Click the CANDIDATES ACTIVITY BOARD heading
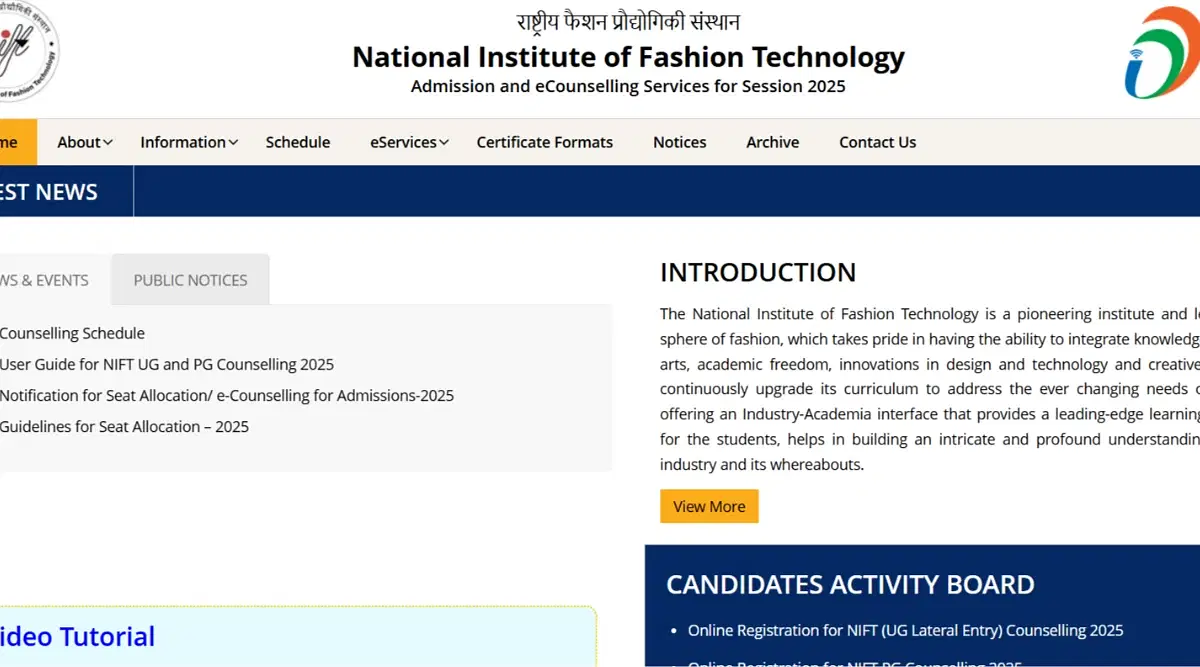The height and width of the screenshot is (667, 1200). [850, 584]
